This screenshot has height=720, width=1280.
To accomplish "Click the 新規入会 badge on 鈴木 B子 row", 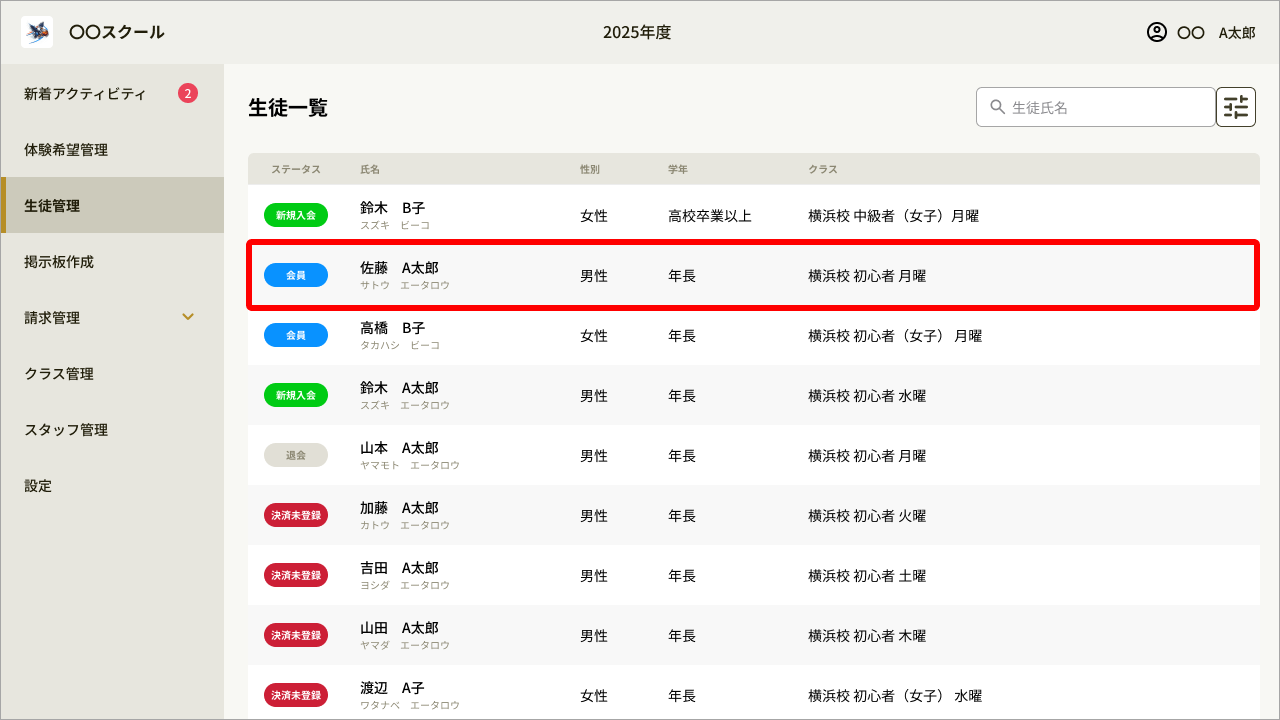I will [296, 215].
